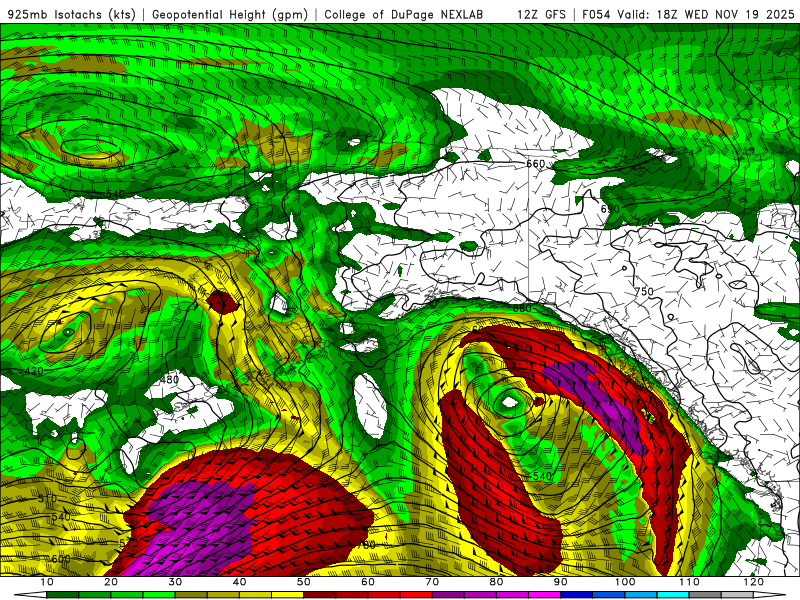
Task: Select the bright magenta swatch just before 90
Action: pyautogui.click(x=544, y=595)
